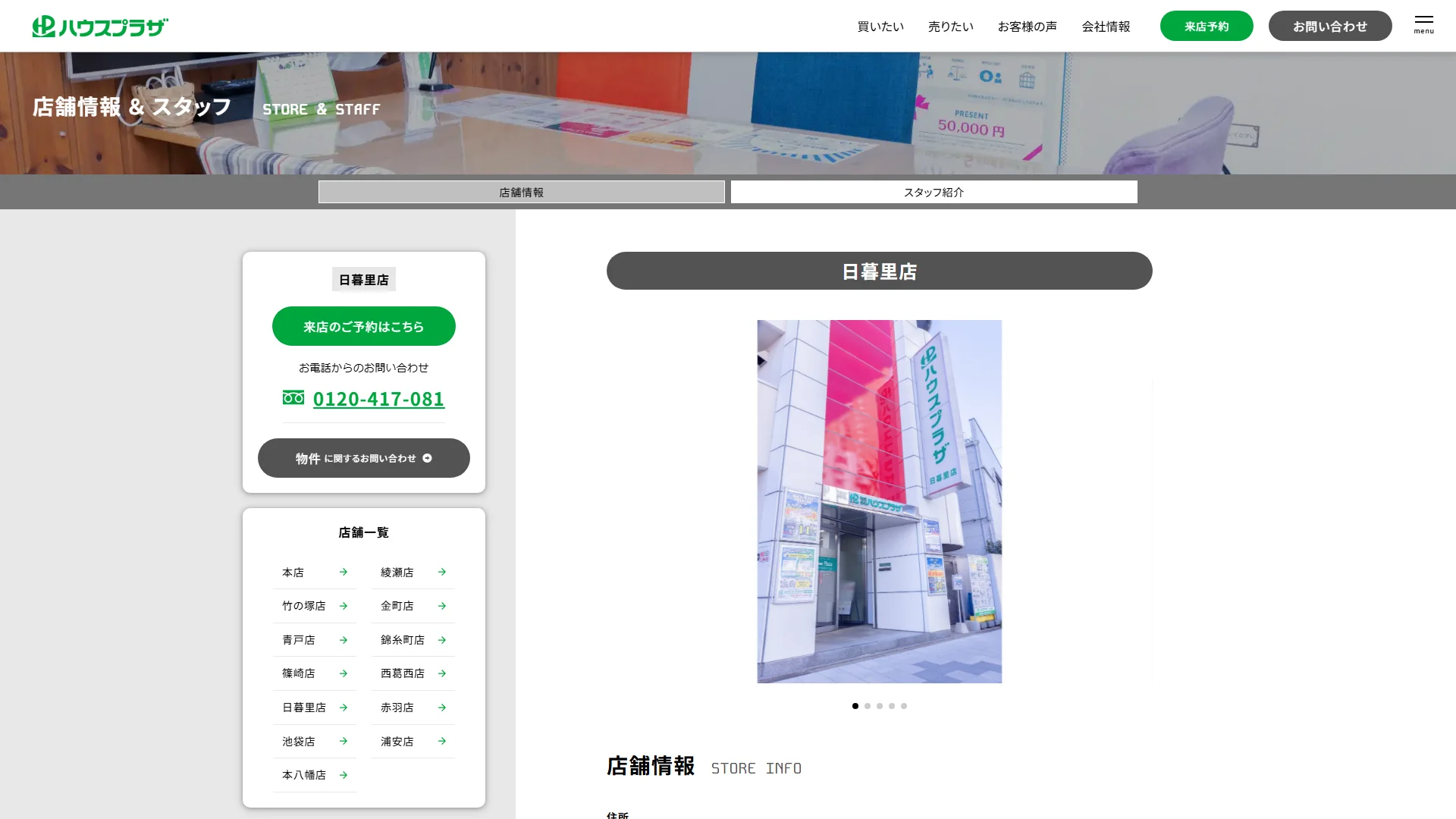Click the 店舗一覧 heading
The width and height of the screenshot is (1456, 819).
364,532
